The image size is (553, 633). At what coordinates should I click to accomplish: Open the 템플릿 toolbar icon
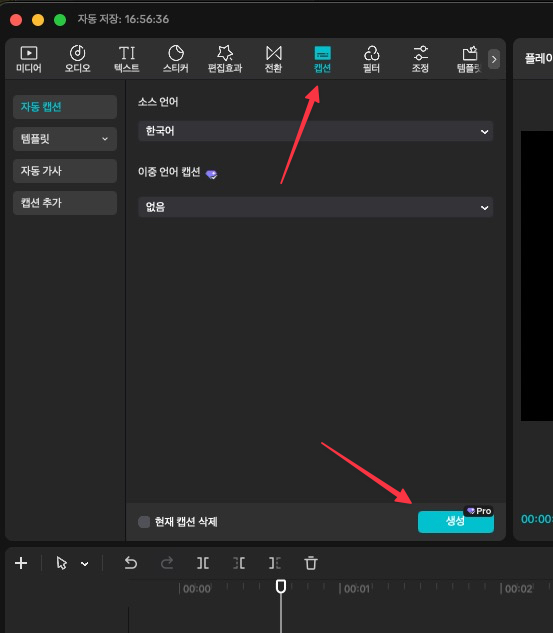(x=469, y=59)
